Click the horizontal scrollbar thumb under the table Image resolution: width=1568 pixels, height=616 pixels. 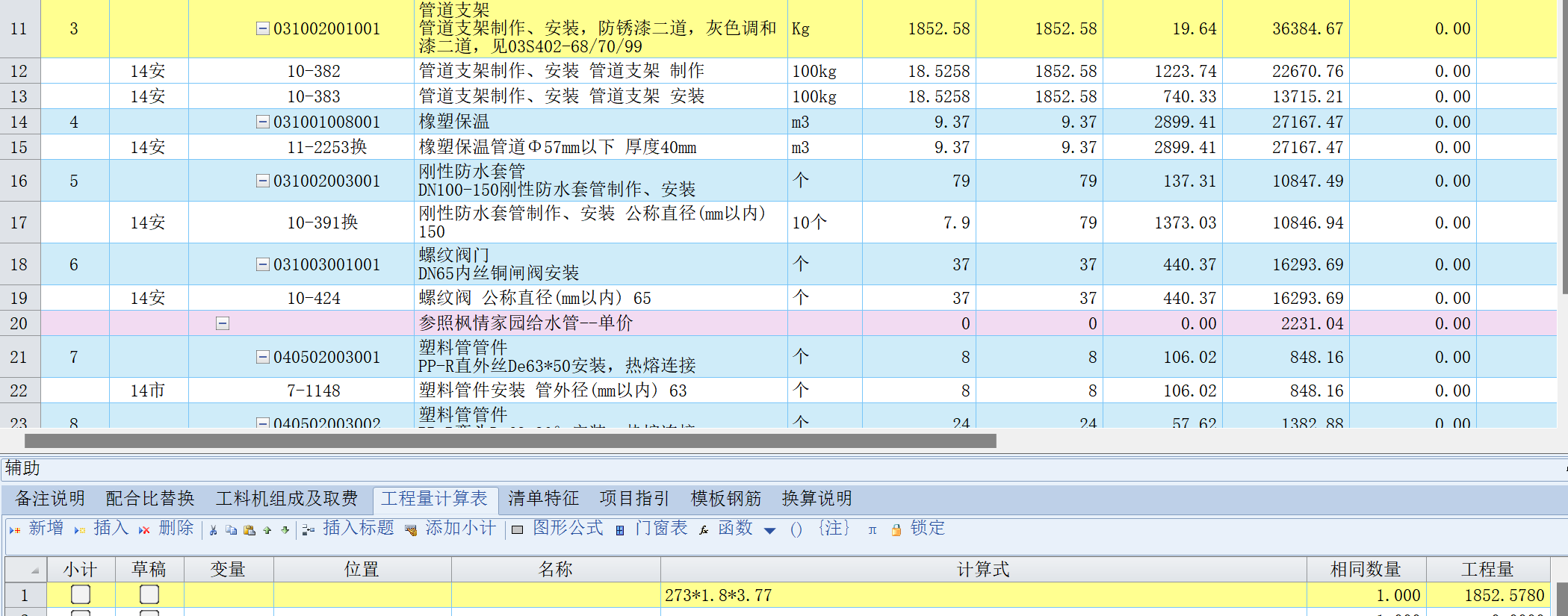point(511,441)
